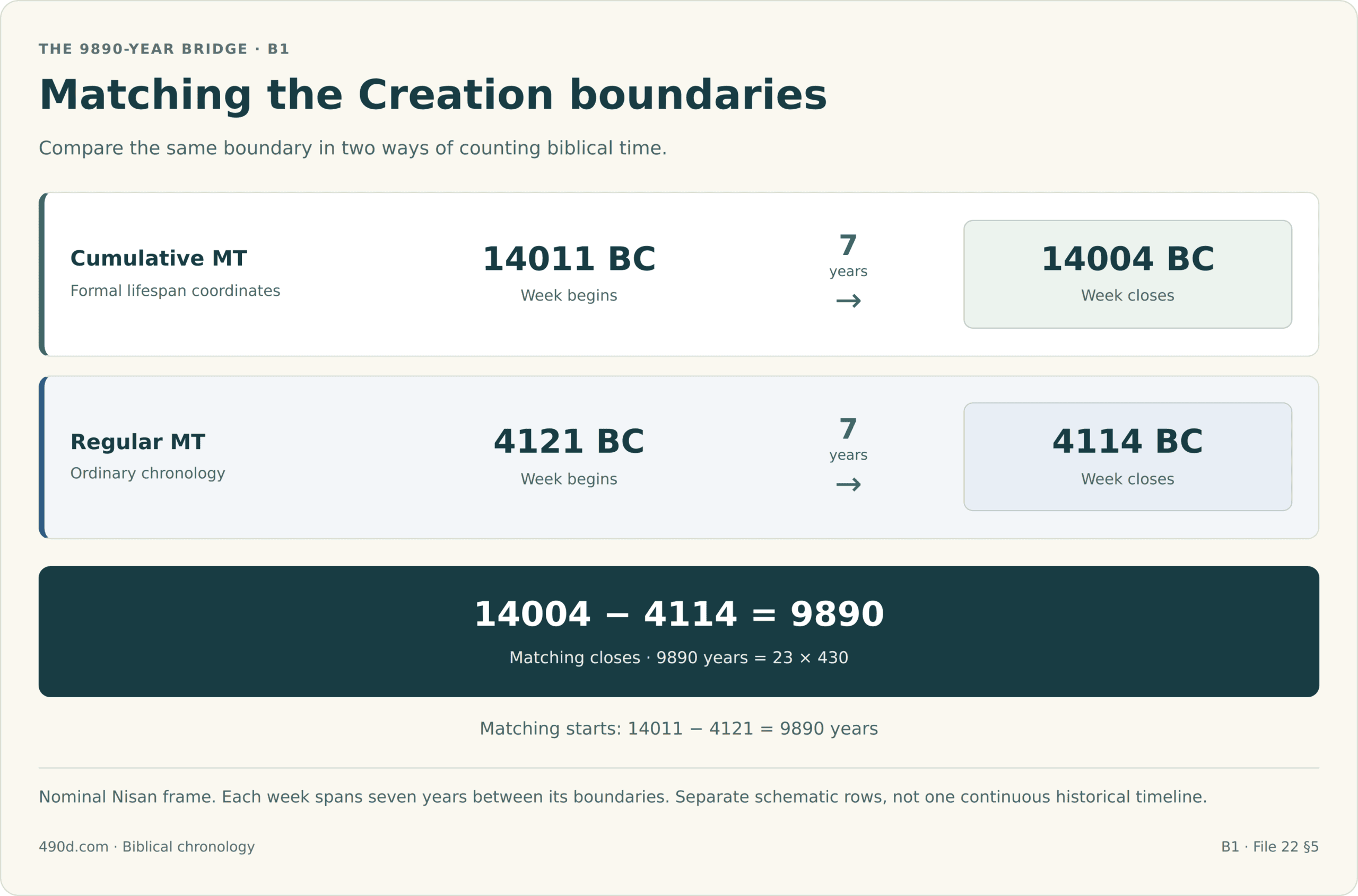
Task: Click the 'Nominal Nisan frame' footnote
Action: point(623,796)
